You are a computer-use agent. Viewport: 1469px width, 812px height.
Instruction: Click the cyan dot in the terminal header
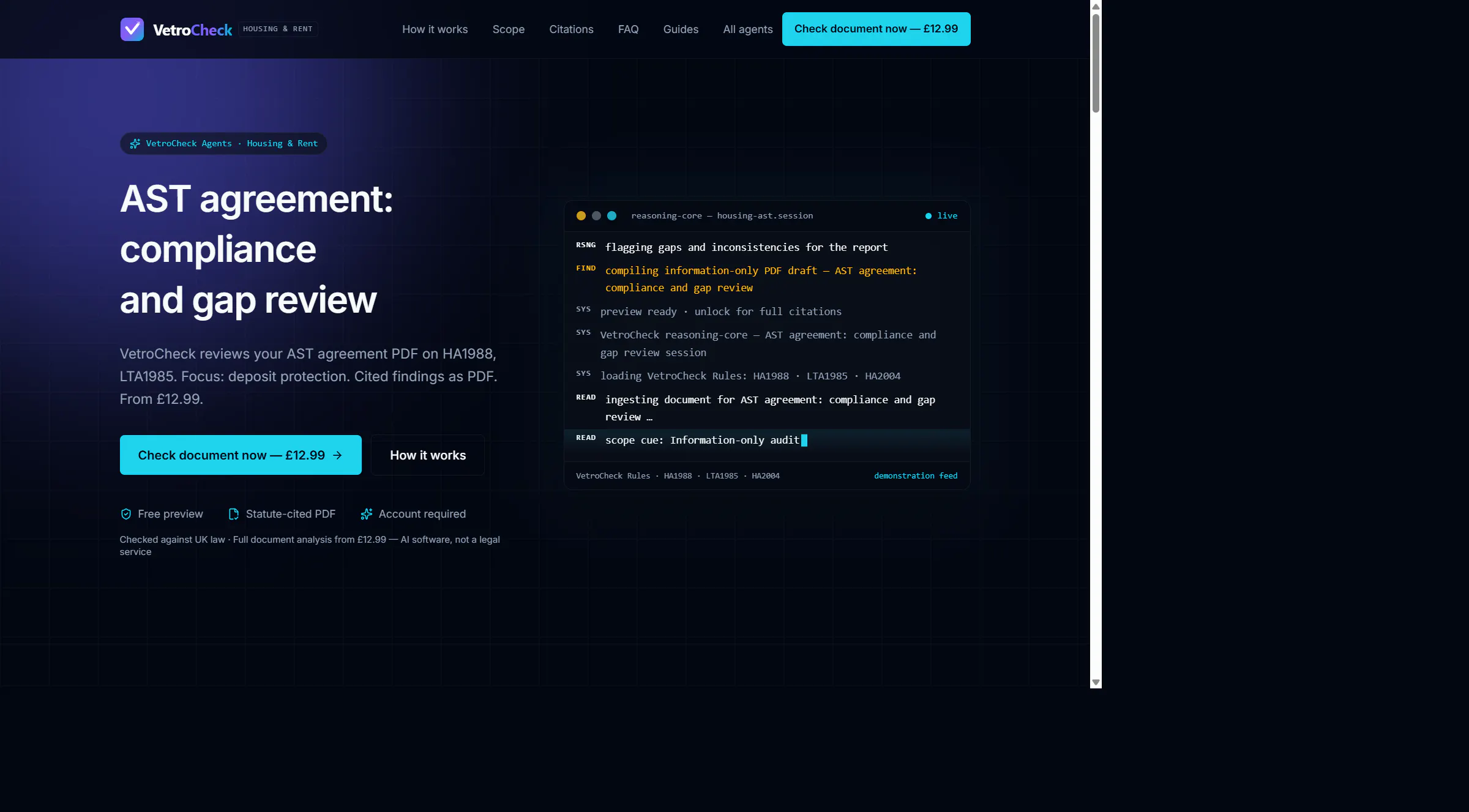[611, 216]
